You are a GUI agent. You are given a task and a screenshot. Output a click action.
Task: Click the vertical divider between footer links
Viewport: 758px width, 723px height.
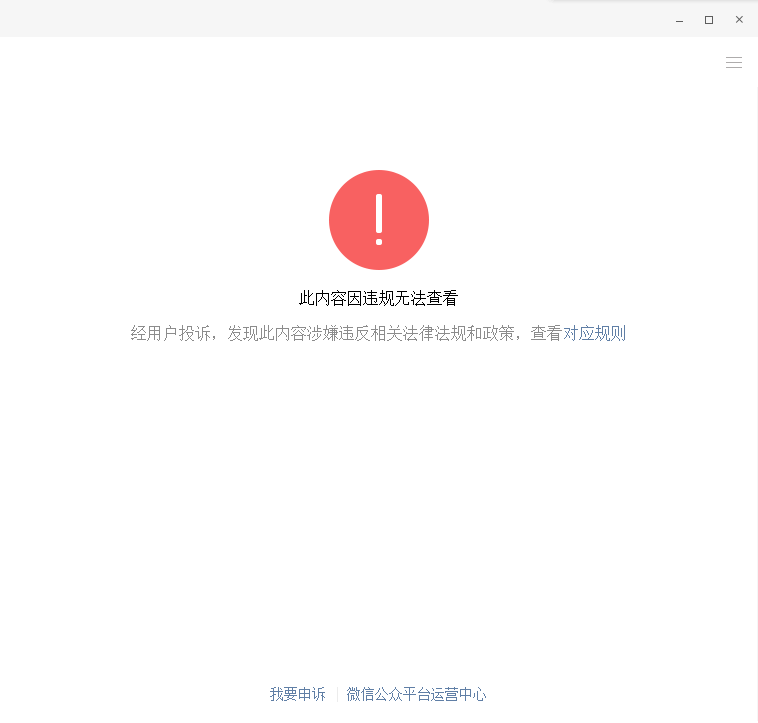coord(336,694)
